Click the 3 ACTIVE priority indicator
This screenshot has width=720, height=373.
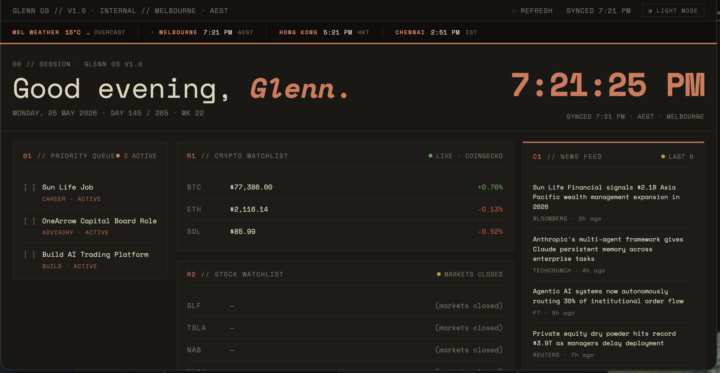coord(136,156)
